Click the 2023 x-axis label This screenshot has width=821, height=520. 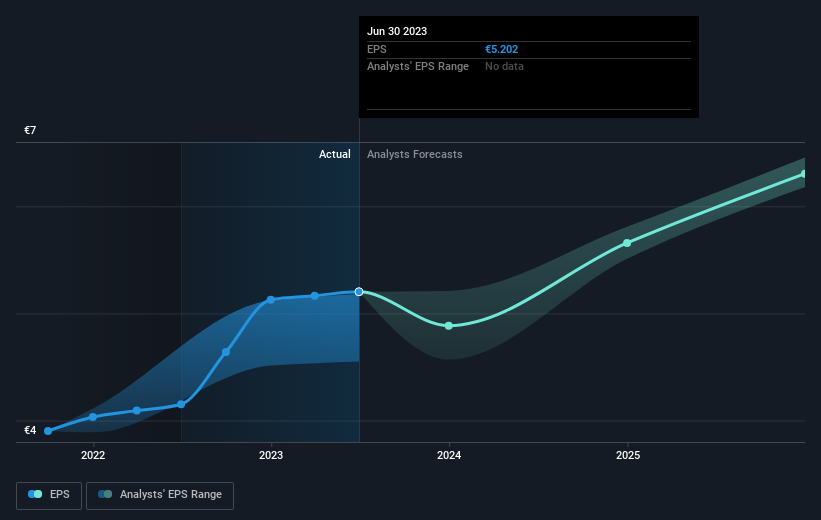271,455
